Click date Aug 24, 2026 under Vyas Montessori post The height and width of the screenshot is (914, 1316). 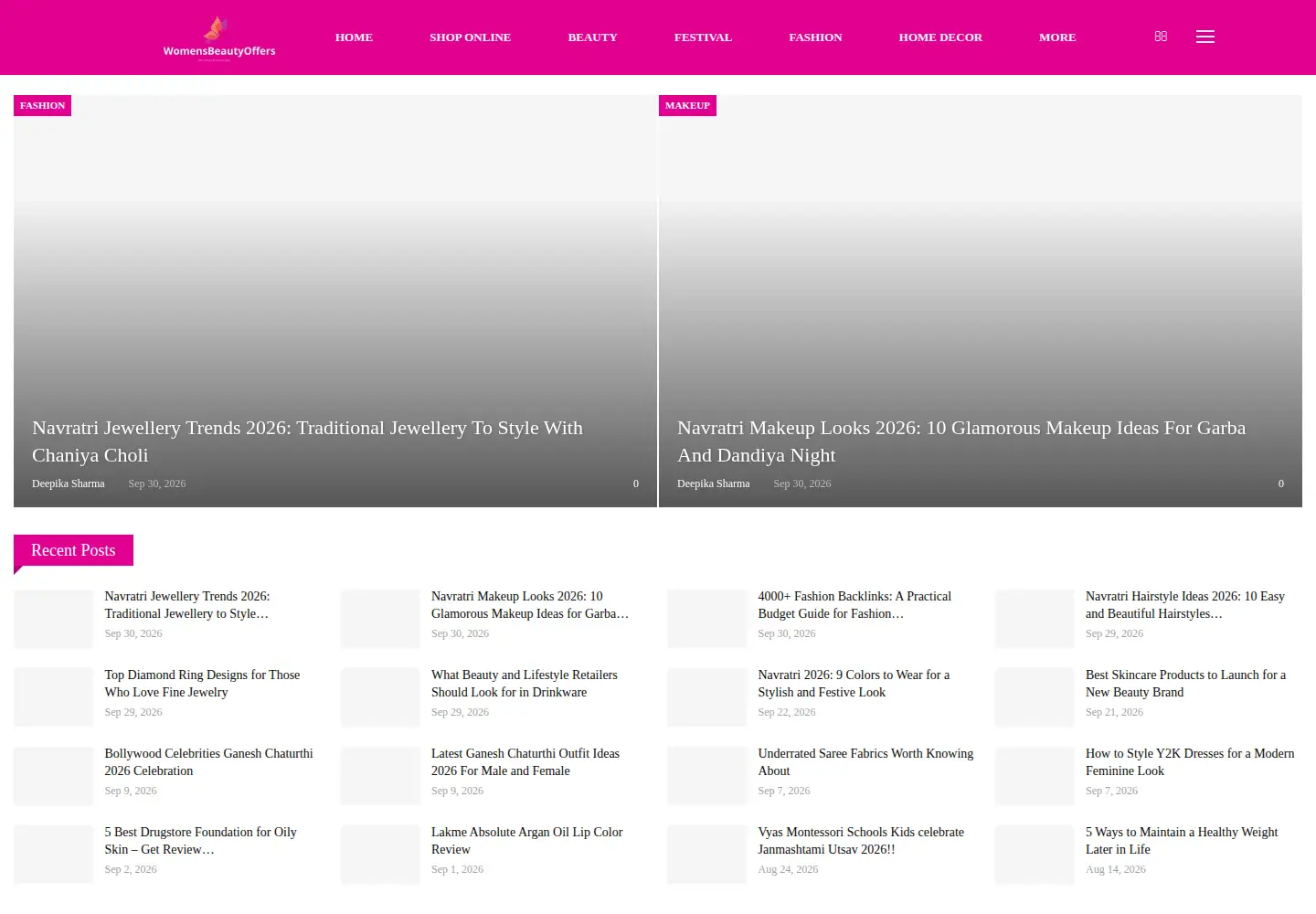(788, 869)
